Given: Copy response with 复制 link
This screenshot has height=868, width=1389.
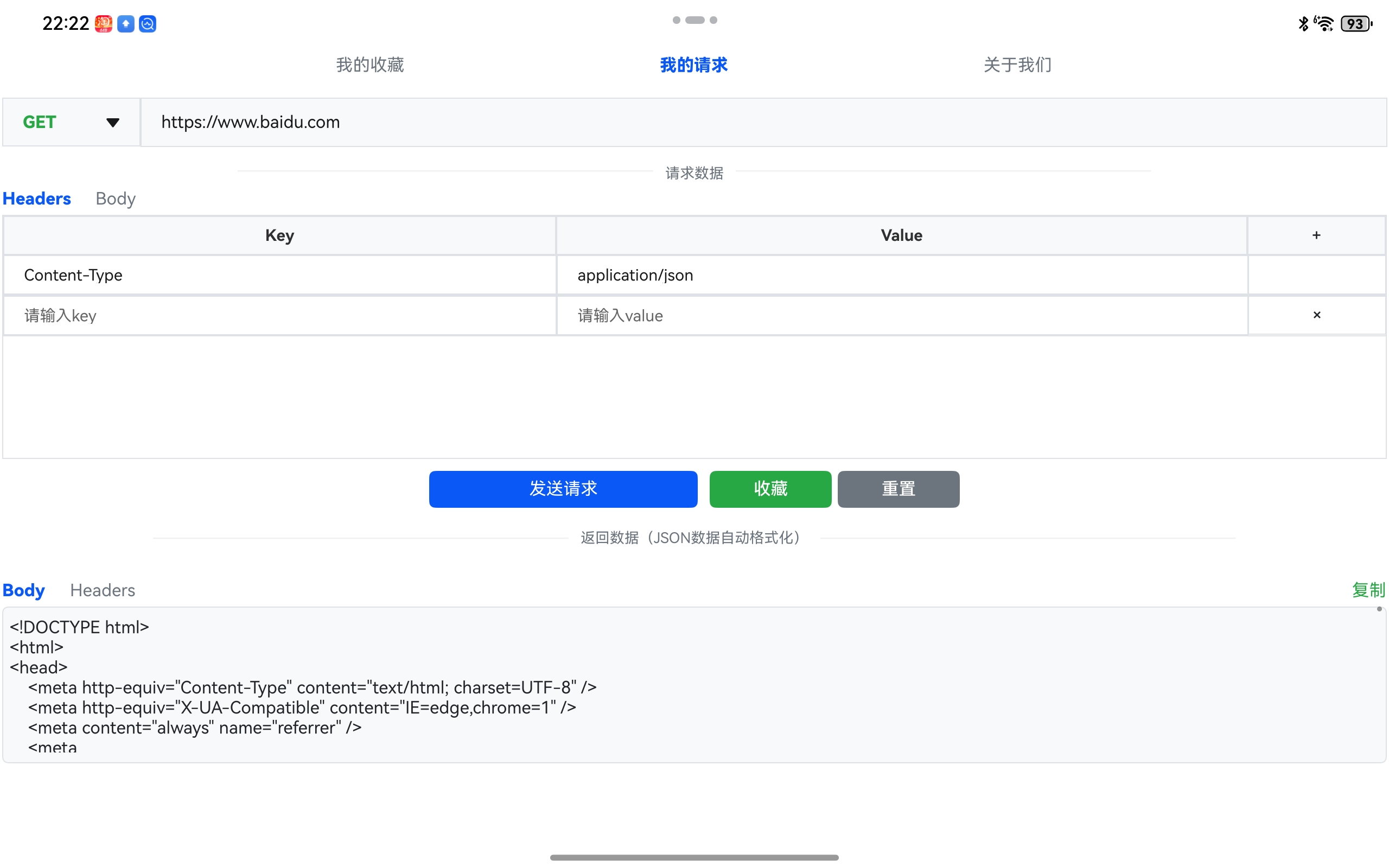Looking at the screenshot, I should 1368,590.
